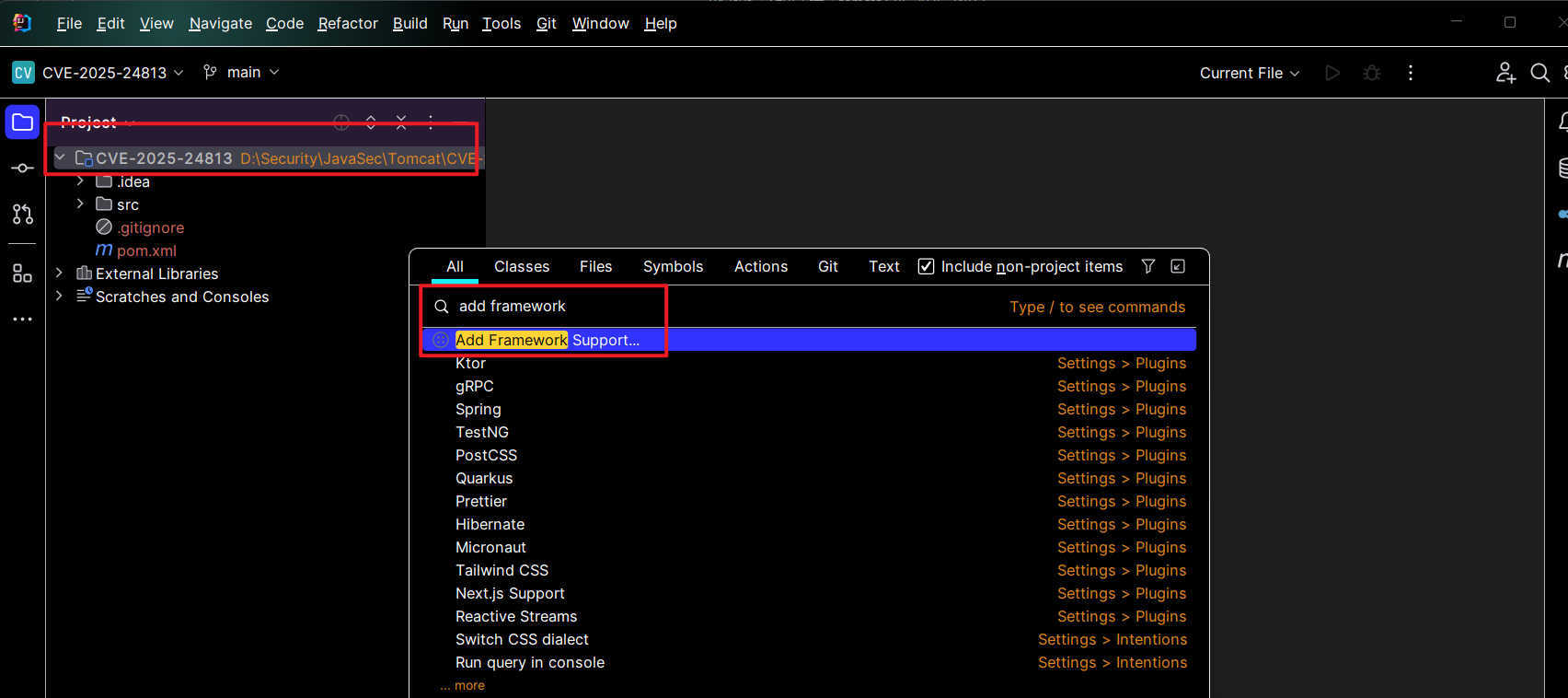This screenshot has height=698, width=1568.
Task: Select the Spring plugin result
Action: coord(809,409)
